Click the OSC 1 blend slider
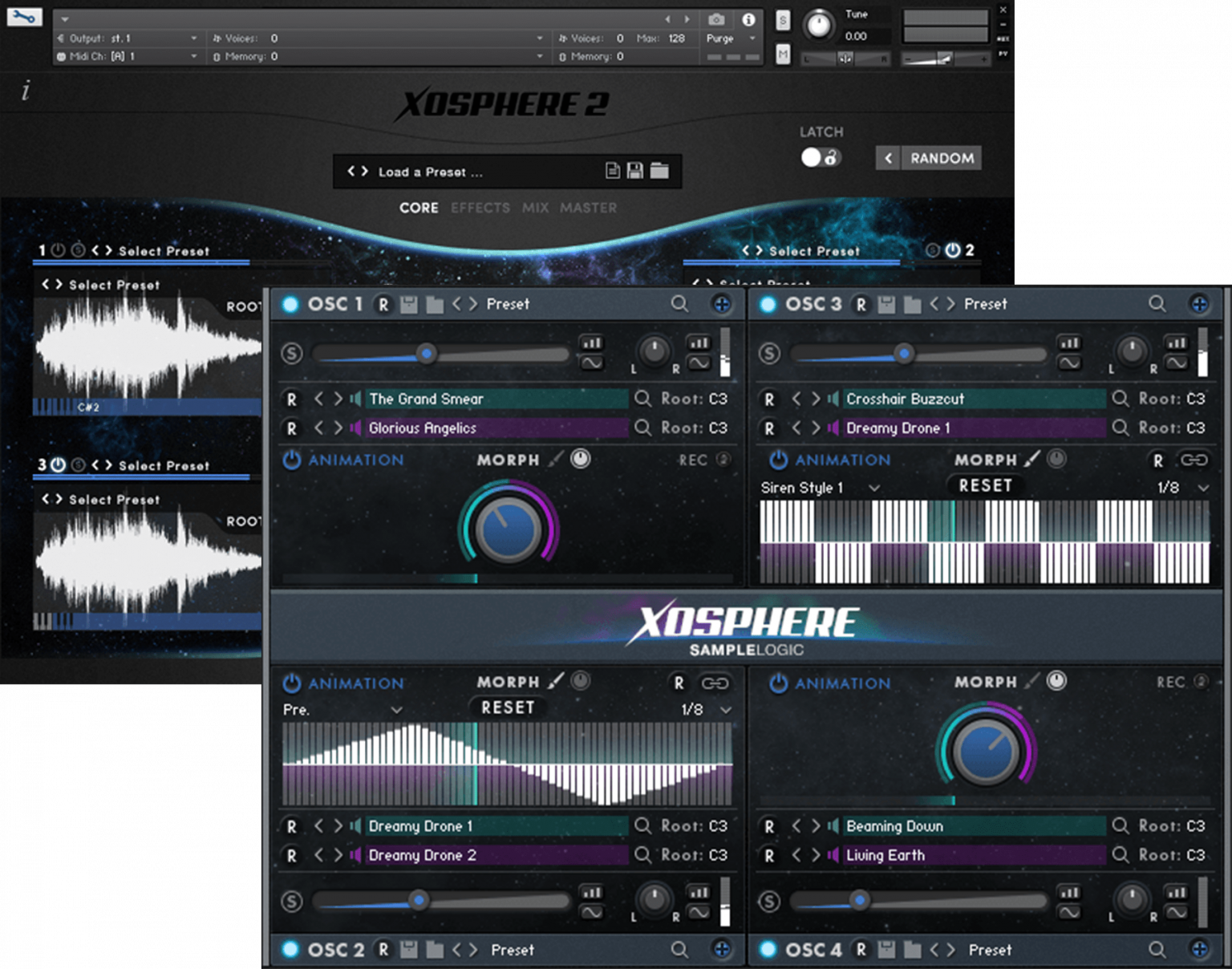This screenshot has width=1232, height=969. [x=426, y=354]
